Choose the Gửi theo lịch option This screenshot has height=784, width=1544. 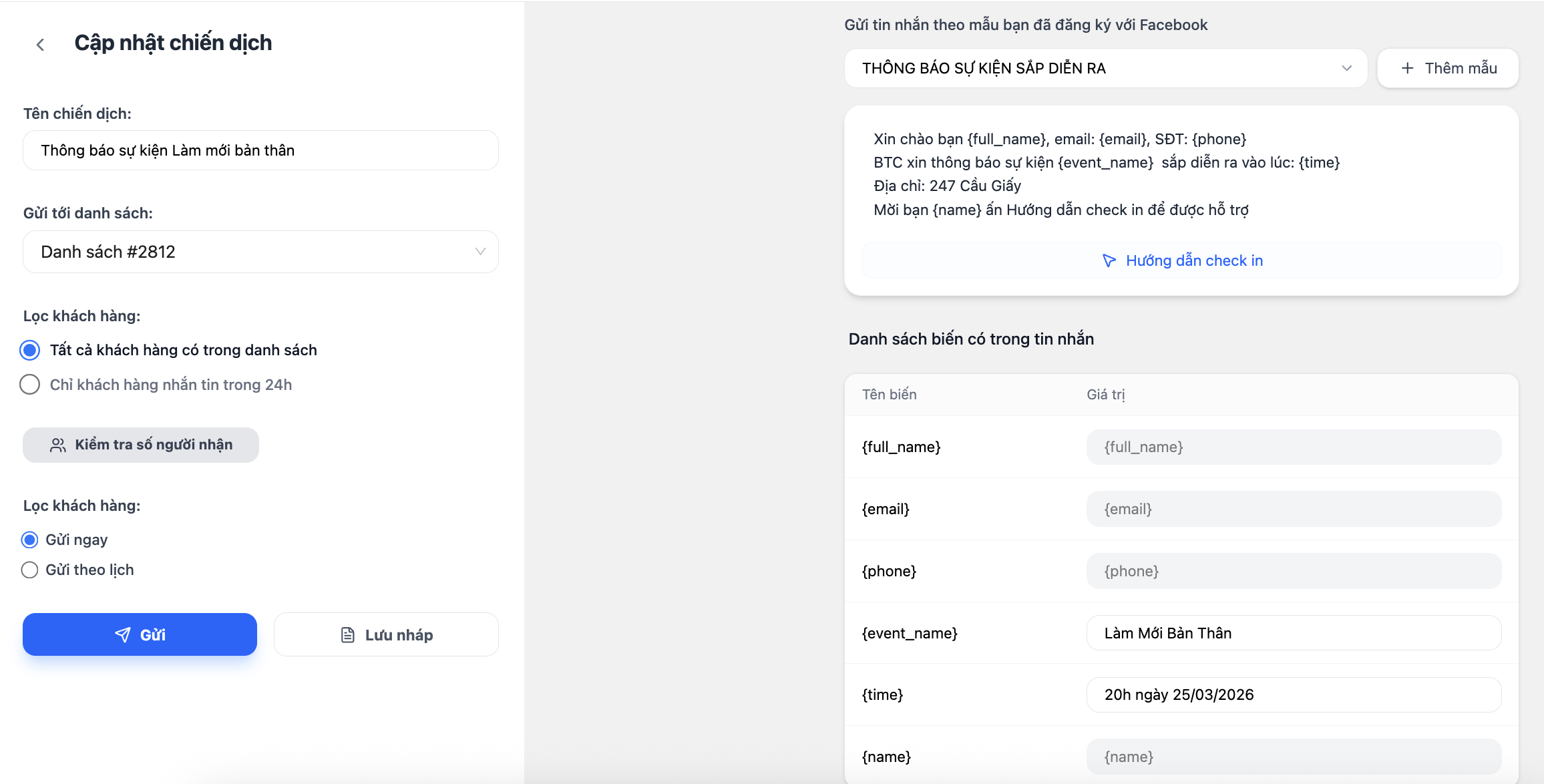click(30, 570)
